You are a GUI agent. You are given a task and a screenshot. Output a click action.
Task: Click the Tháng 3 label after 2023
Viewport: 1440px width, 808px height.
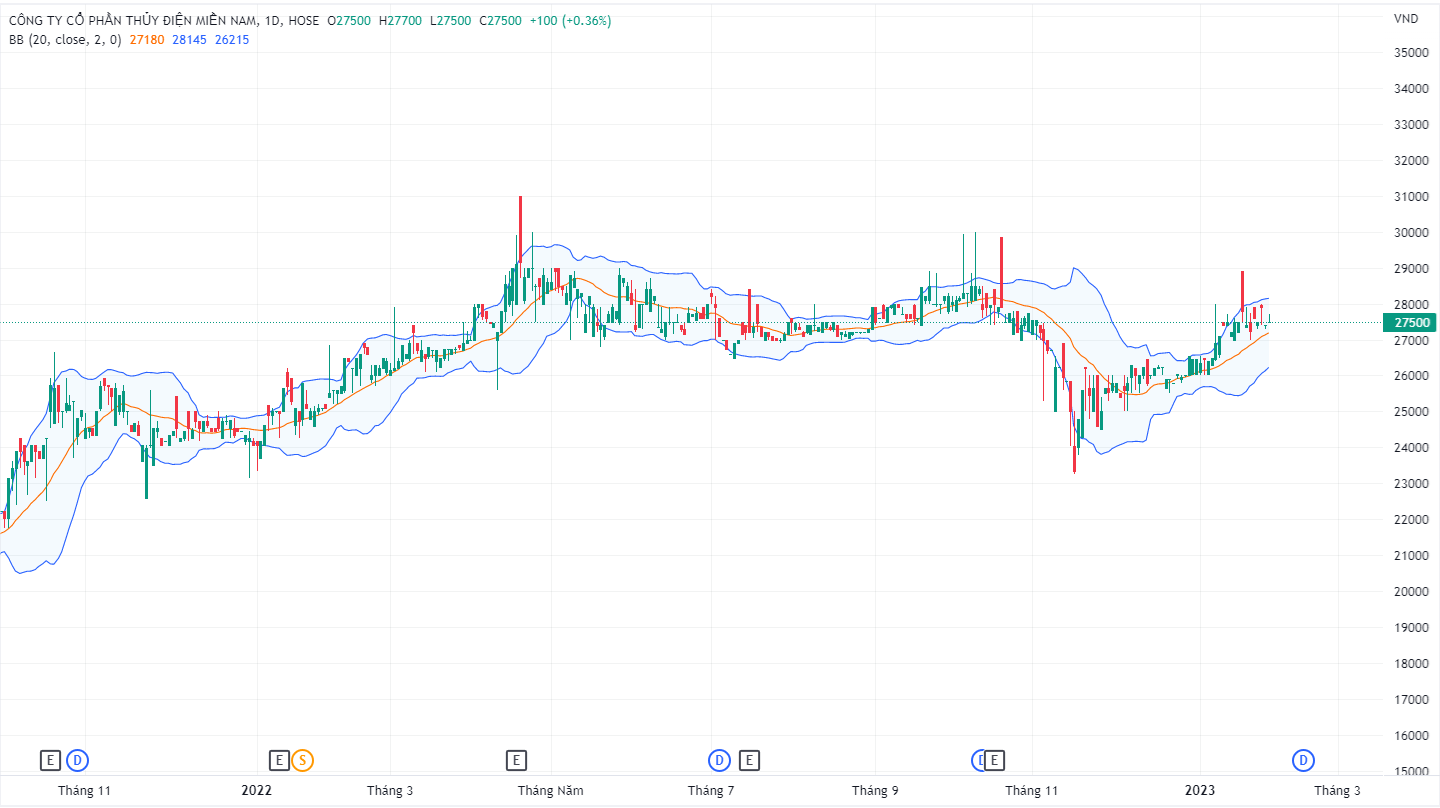[1337, 791]
